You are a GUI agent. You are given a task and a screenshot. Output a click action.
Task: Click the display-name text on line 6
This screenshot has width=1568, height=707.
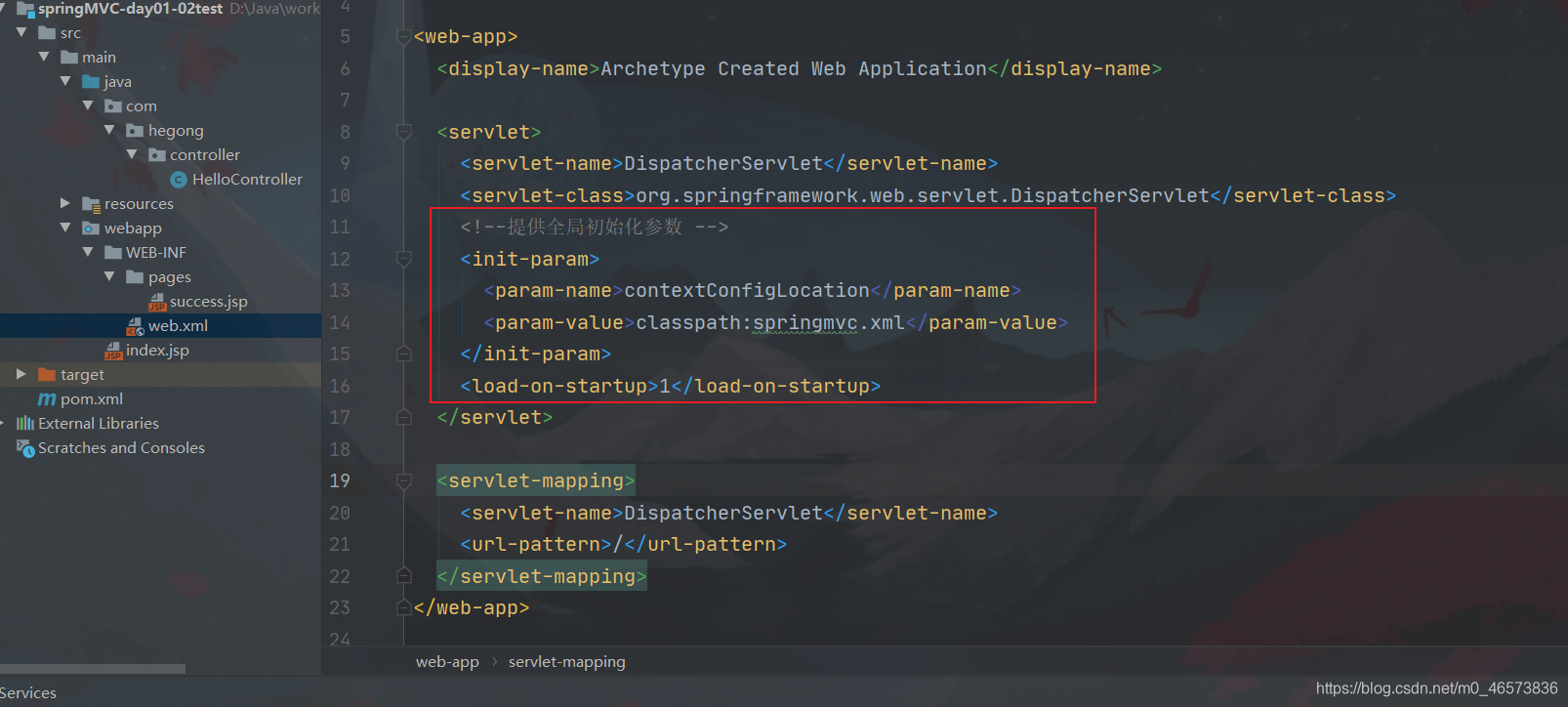pos(794,68)
